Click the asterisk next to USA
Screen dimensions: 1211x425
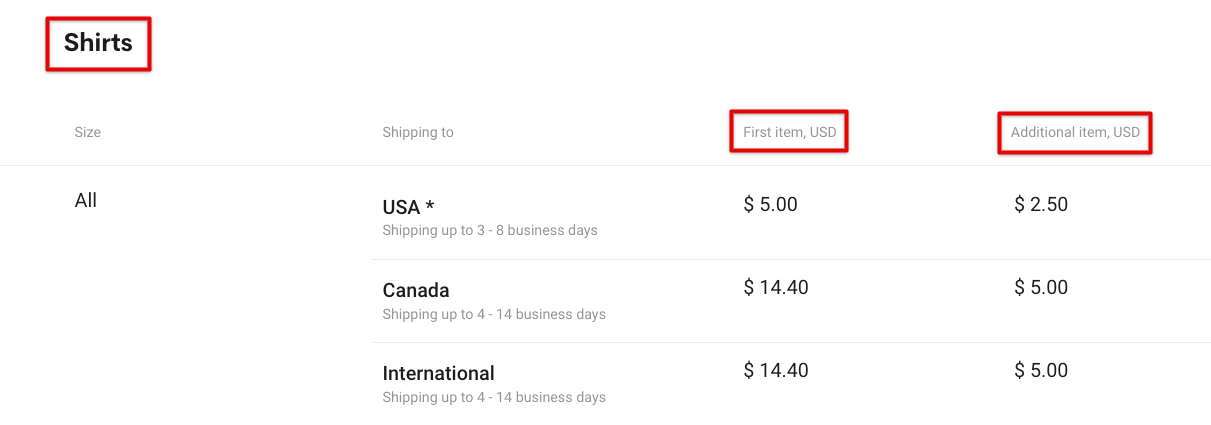[430, 205]
